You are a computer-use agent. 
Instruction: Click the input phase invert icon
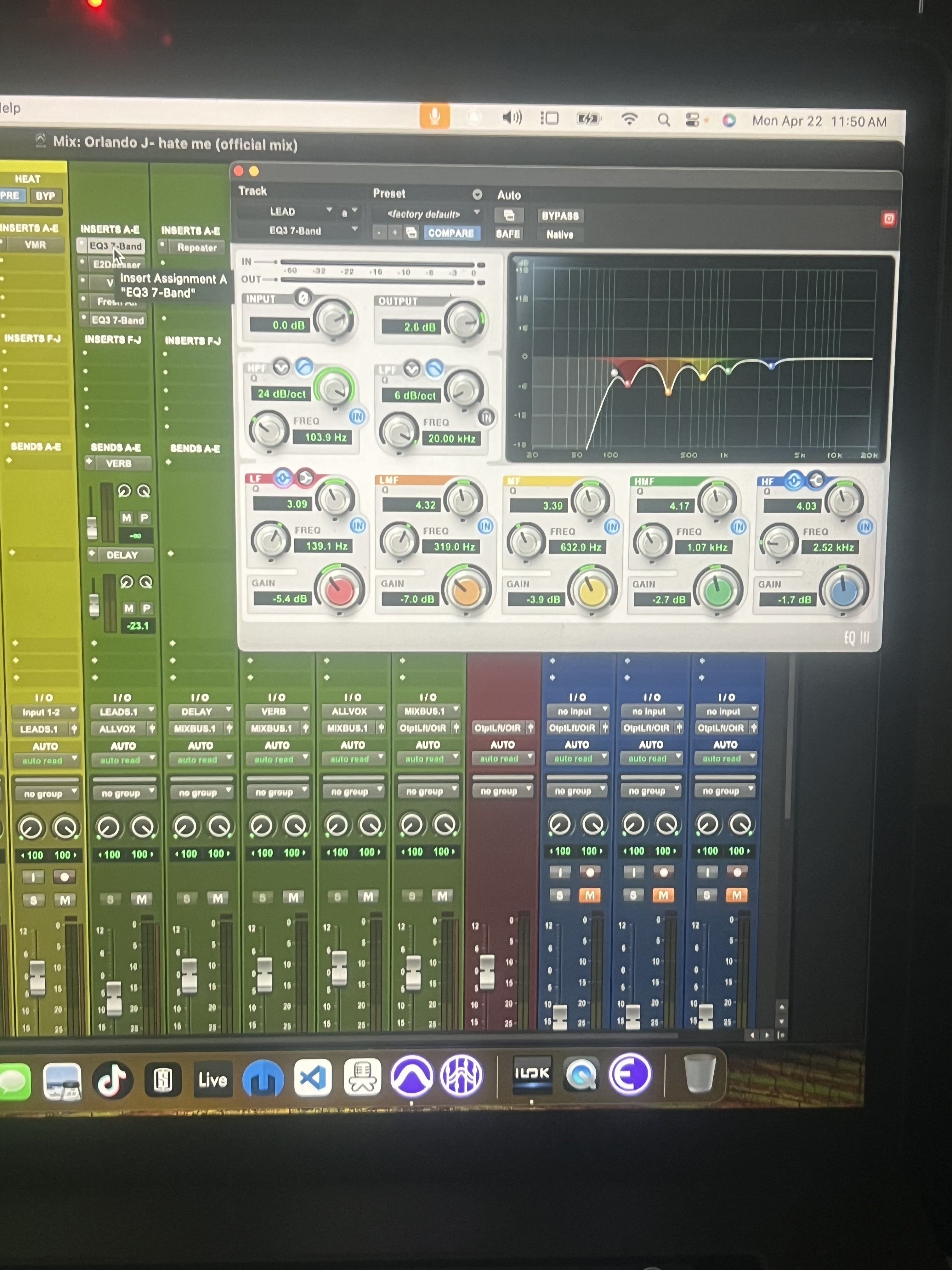coord(303,297)
